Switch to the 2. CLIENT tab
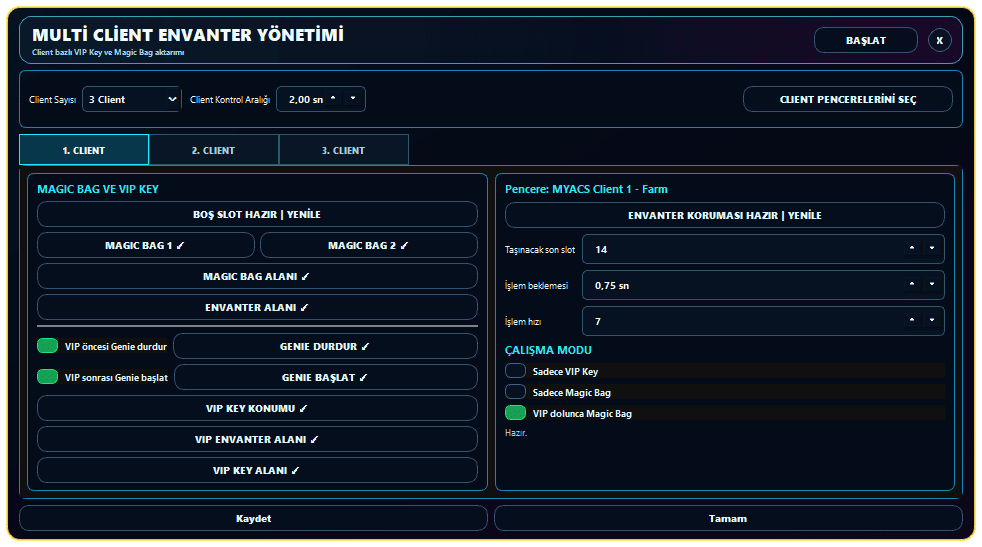 coord(214,150)
